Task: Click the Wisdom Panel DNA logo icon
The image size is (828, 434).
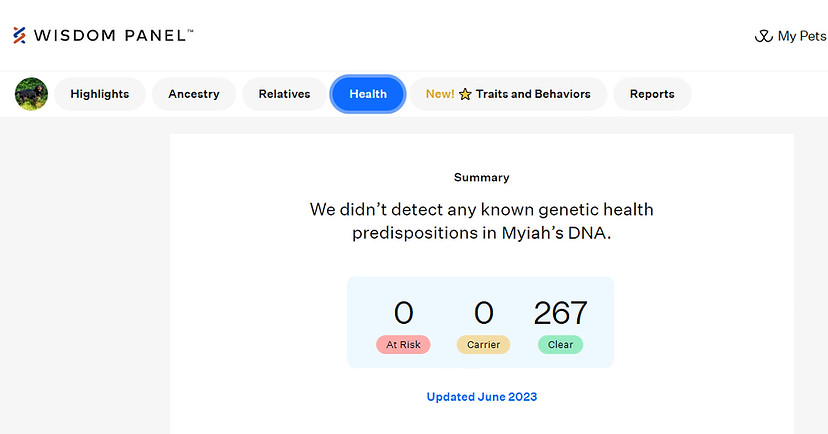Action: (x=20, y=35)
